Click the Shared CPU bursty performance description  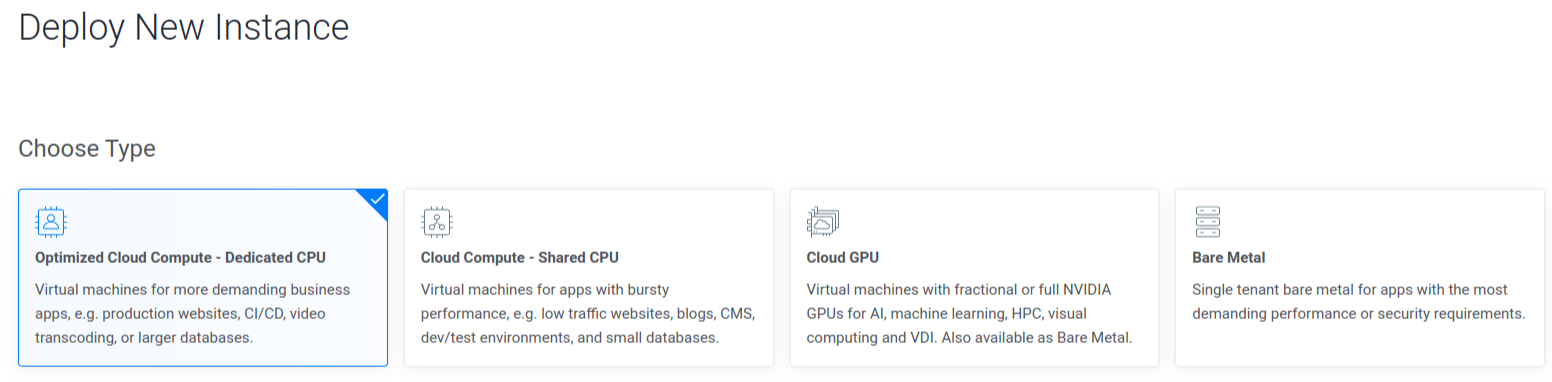click(588, 314)
